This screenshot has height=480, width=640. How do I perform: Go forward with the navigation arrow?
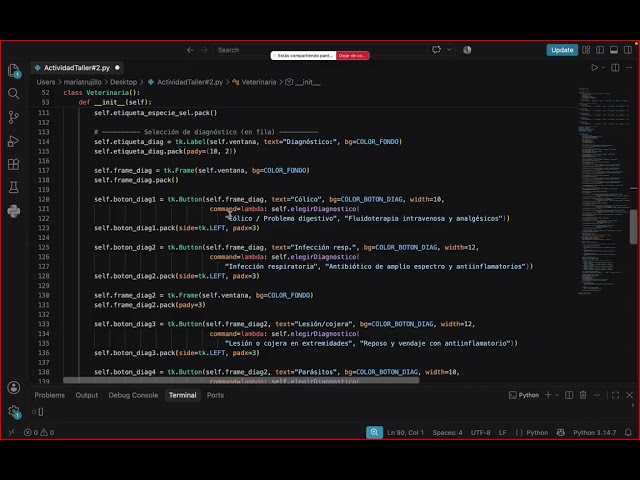[x=204, y=50]
